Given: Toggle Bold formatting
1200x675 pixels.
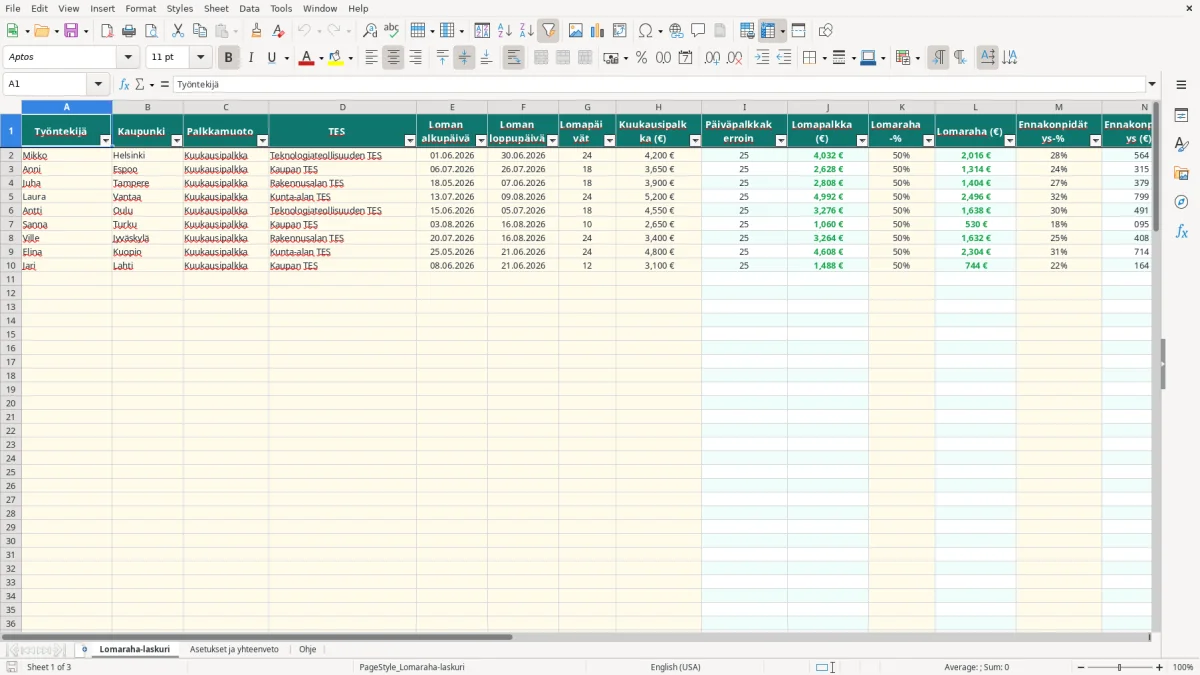Looking at the screenshot, I should click(x=228, y=58).
